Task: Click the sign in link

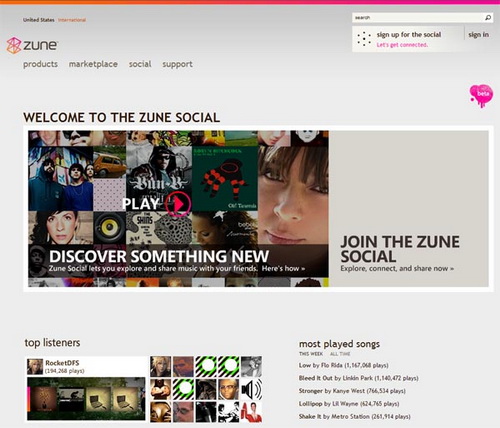Action: pos(478,35)
